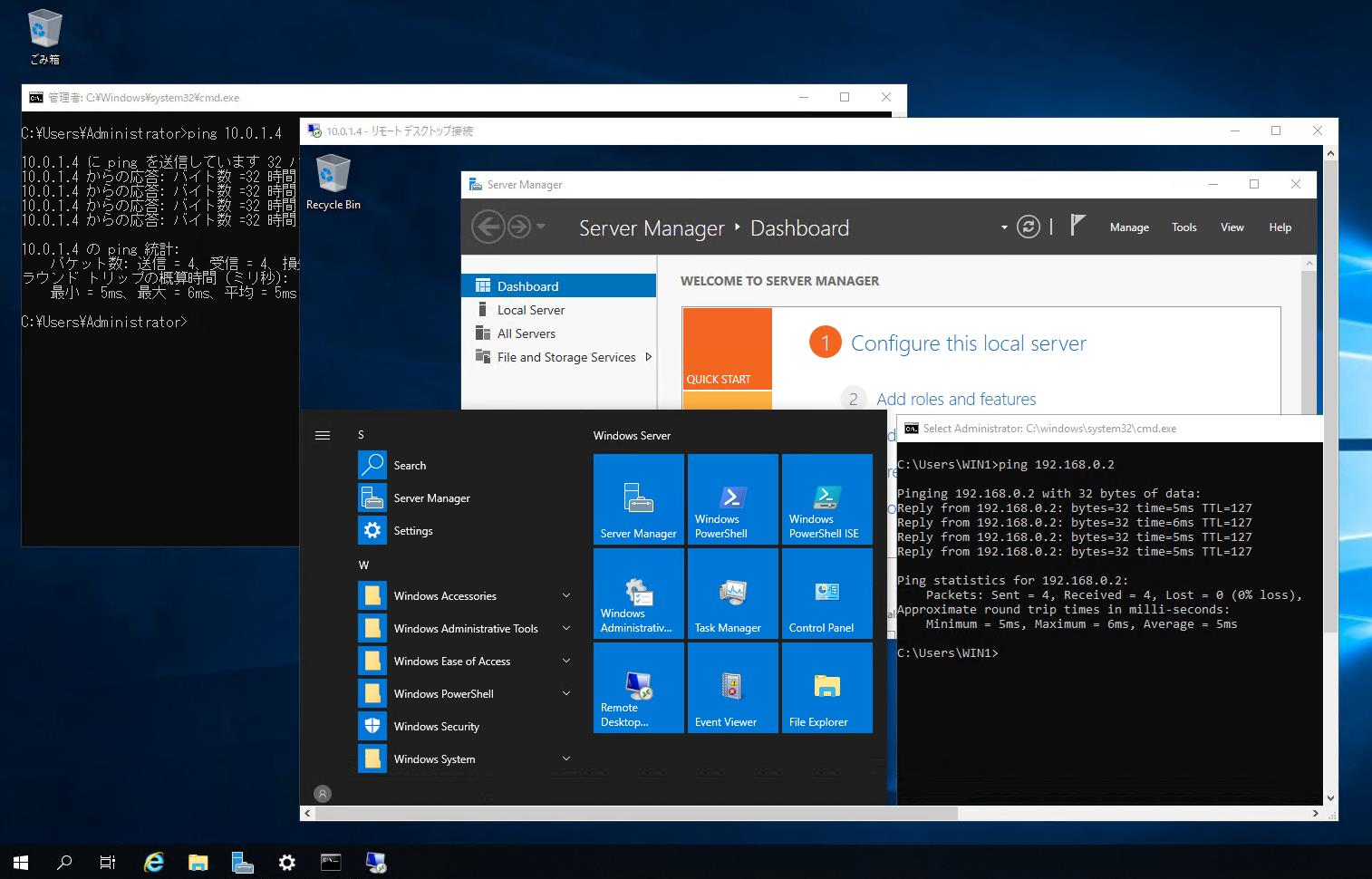Open the Server Manager notifications flag

[1077, 226]
